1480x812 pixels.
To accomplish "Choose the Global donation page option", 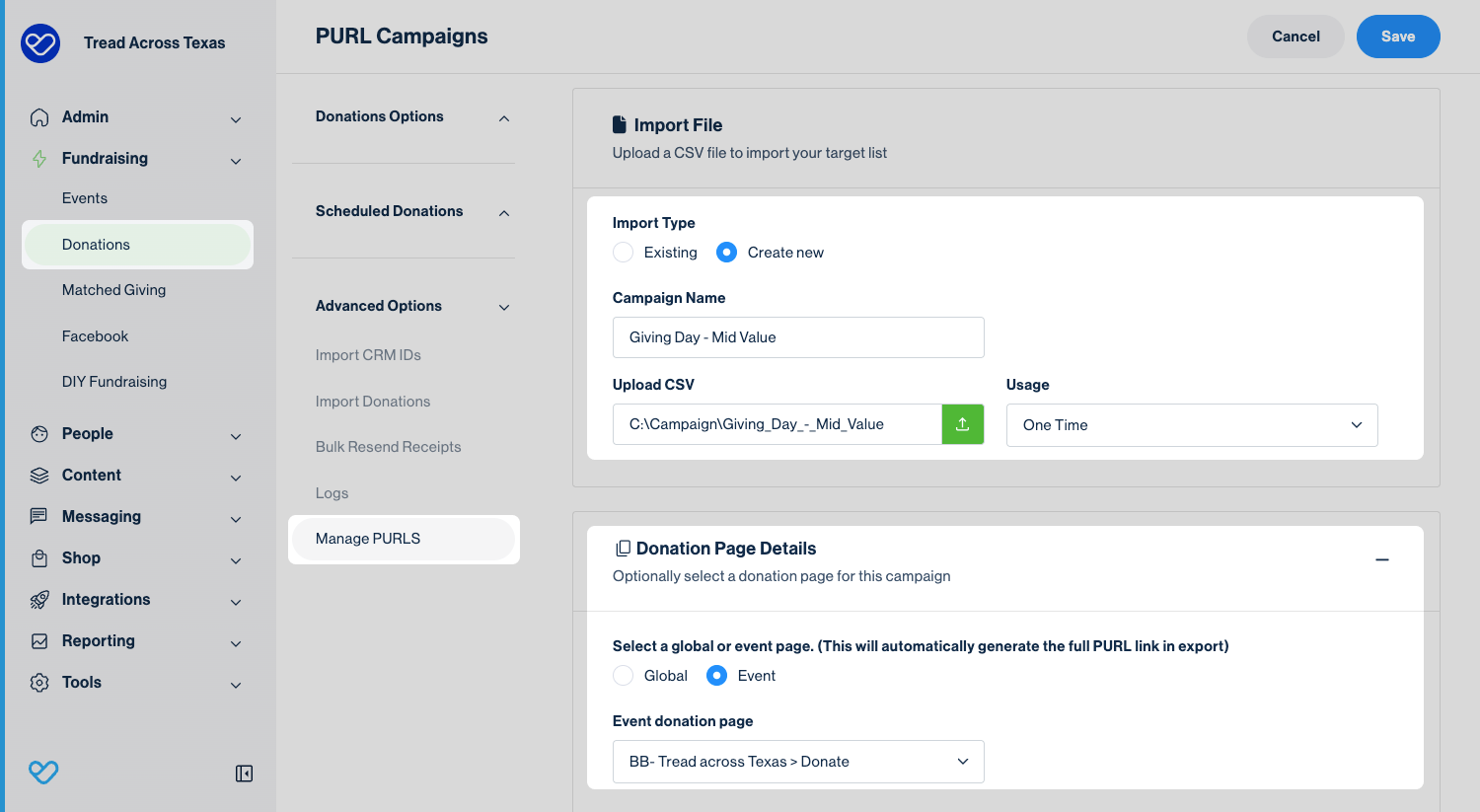I will coord(624,676).
